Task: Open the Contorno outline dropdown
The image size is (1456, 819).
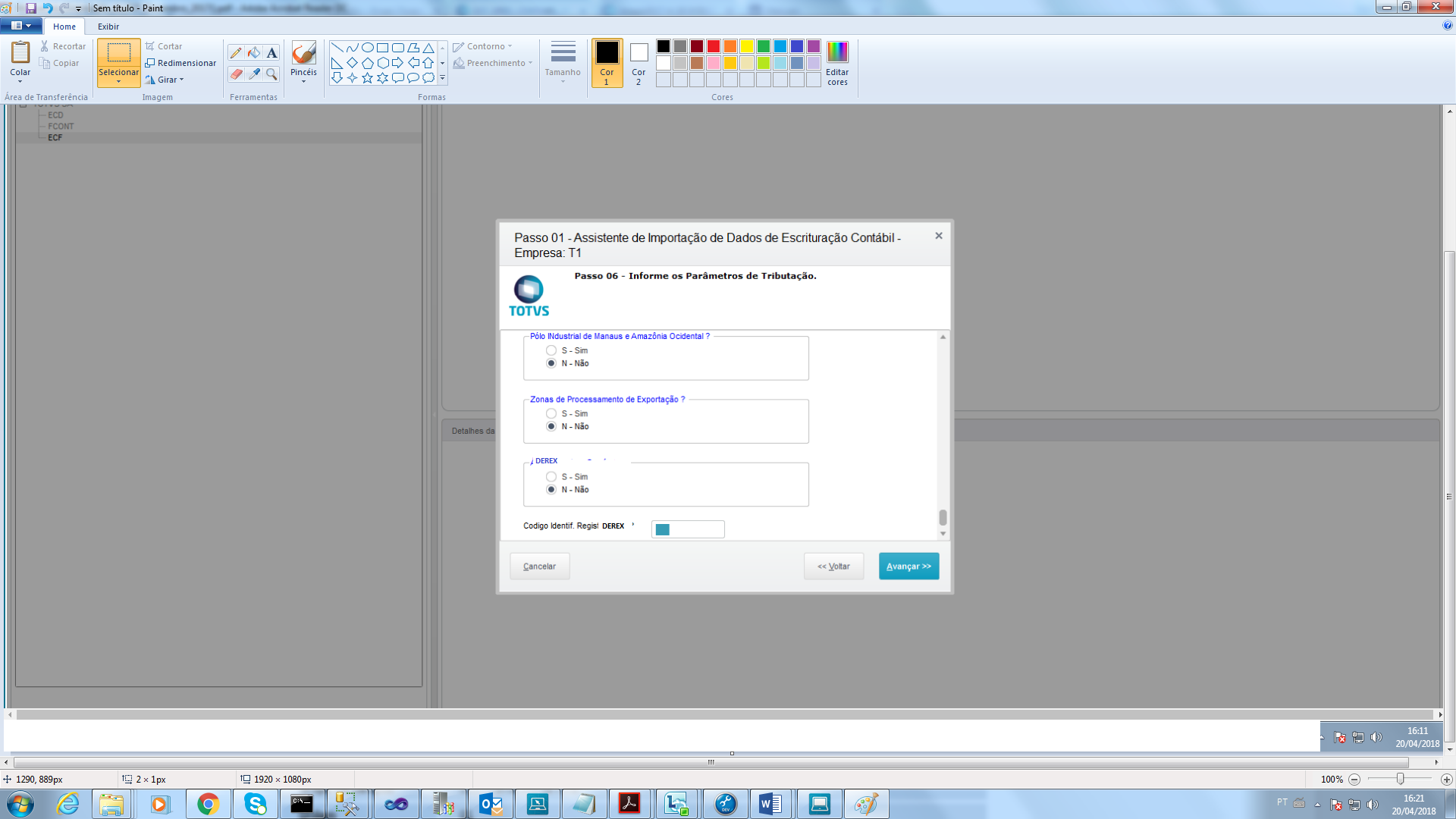Action: [x=486, y=46]
